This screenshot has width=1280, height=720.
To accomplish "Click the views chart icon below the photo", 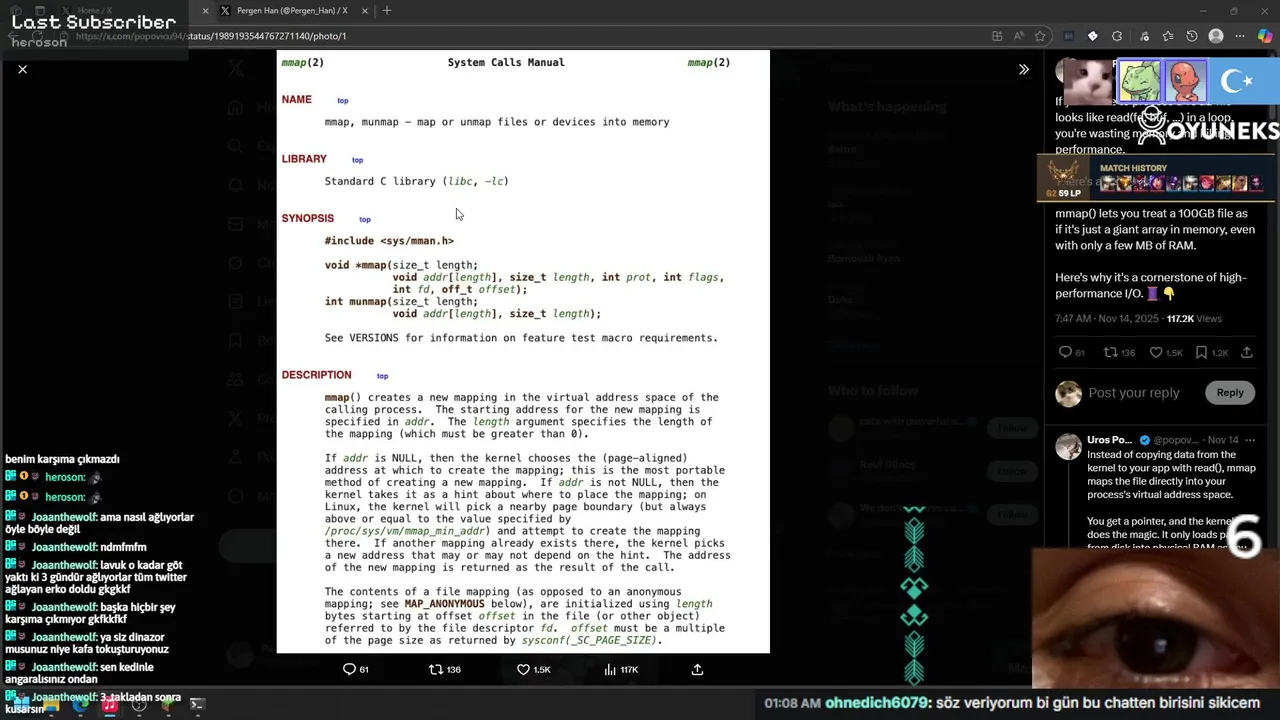I will (x=610, y=669).
